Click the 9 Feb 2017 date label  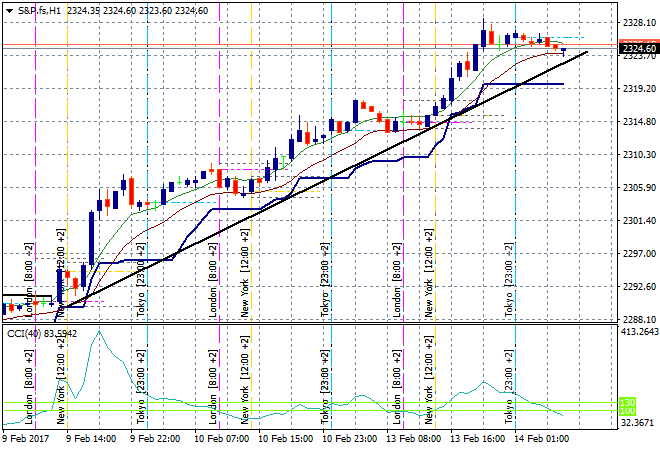click(26, 438)
